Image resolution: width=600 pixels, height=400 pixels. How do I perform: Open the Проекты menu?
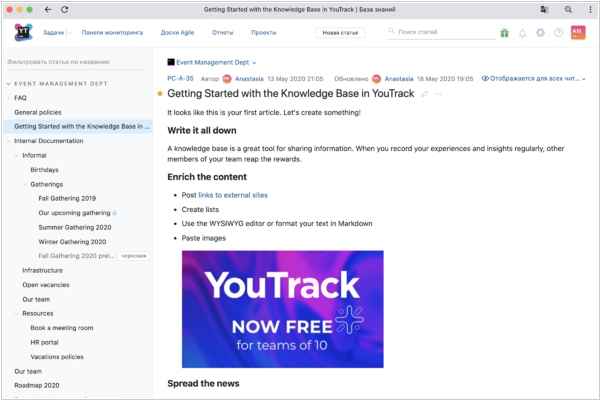click(x=264, y=33)
